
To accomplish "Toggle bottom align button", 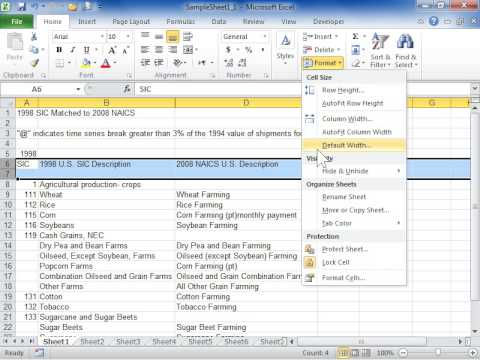I will click(x=172, y=37).
